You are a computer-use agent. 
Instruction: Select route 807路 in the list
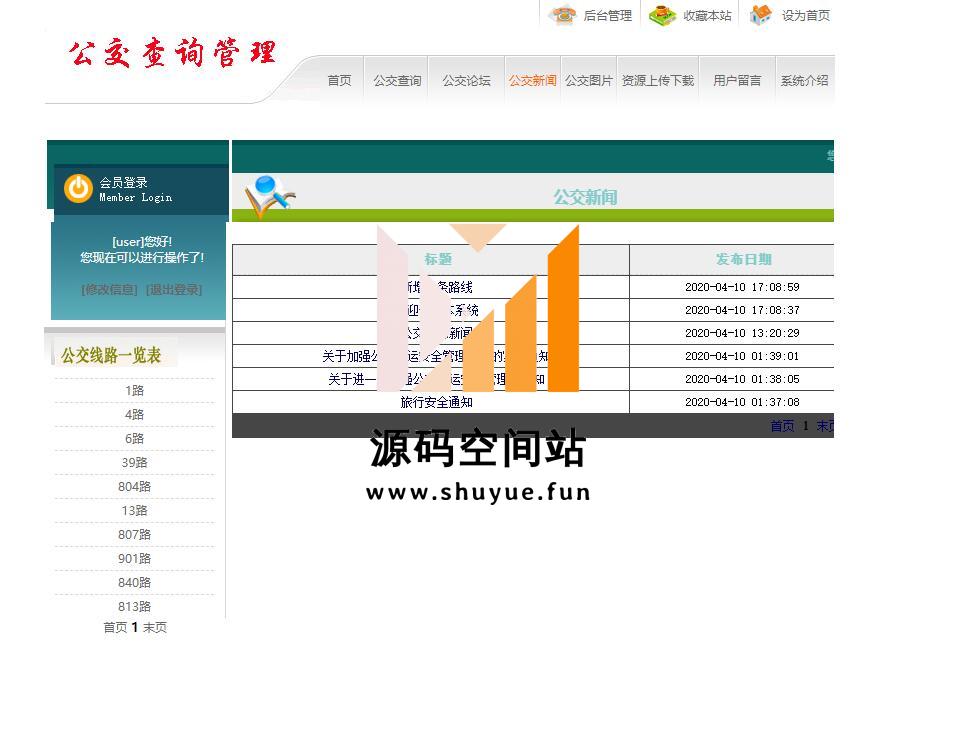click(134, 535)
